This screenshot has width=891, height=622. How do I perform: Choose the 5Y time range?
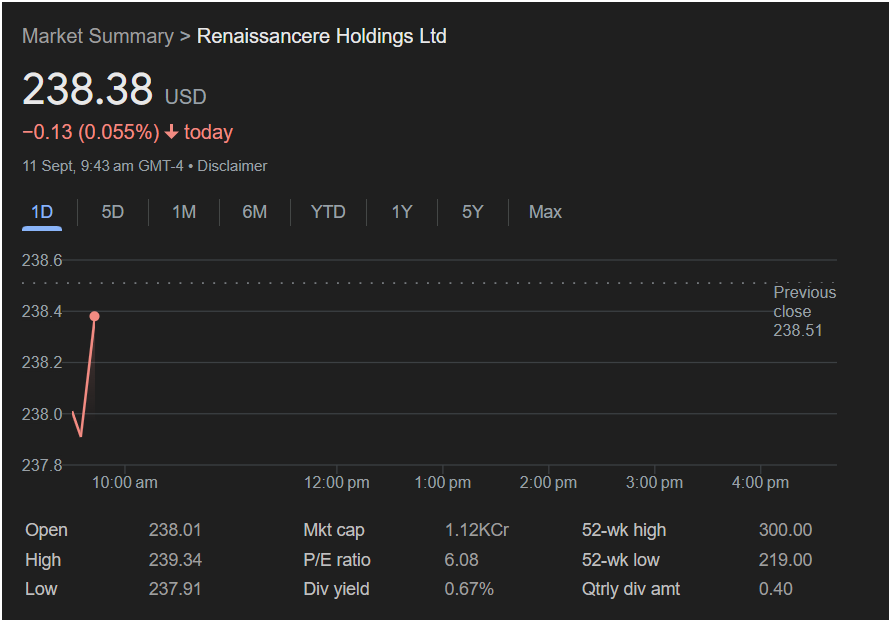pyautogui.click(x=473, y=212)
